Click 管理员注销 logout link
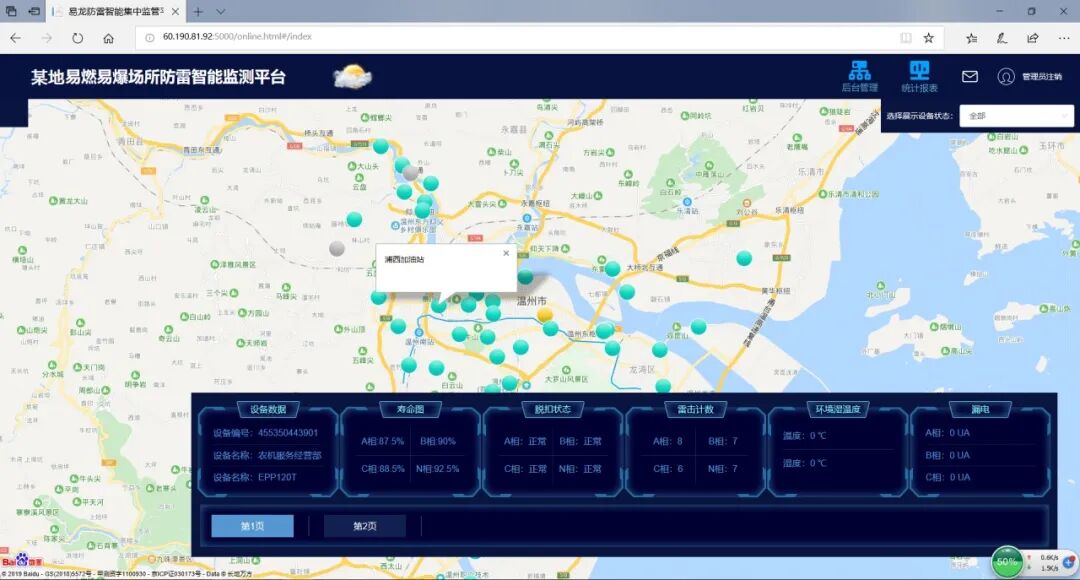The image size is (1080, 580). coord(1042,77)
